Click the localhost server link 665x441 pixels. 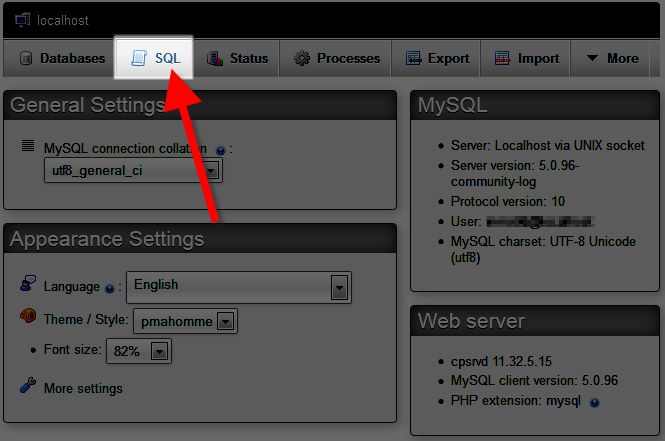point(64,18)
